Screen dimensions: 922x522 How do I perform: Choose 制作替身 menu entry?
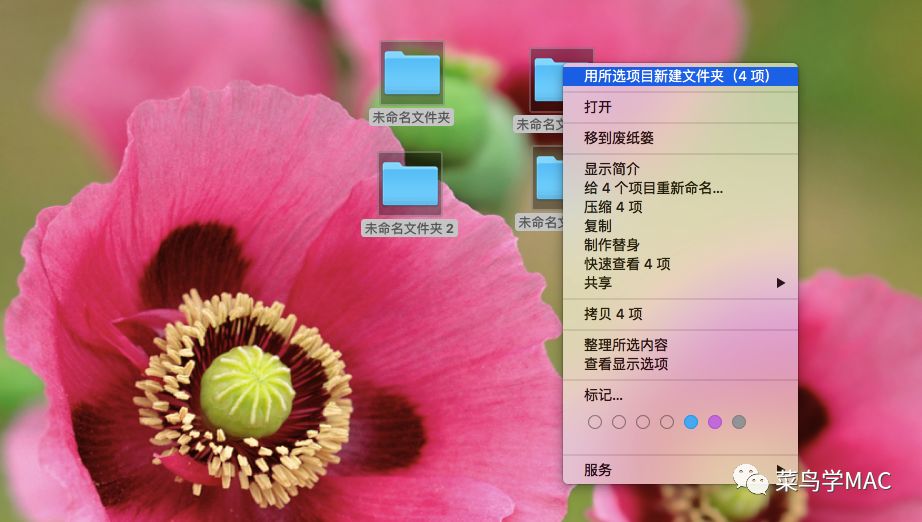[680, 245]
